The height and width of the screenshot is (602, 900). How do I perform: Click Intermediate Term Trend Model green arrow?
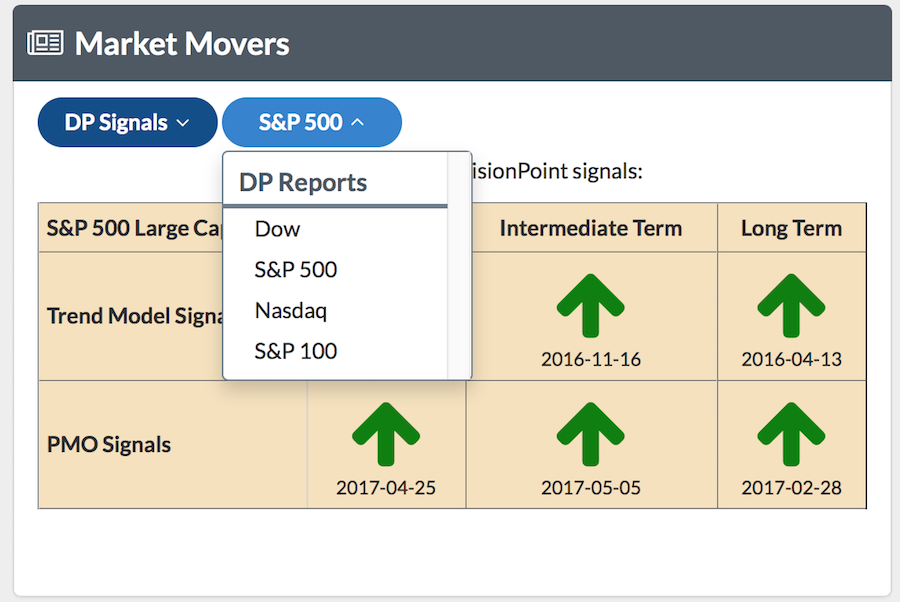point(590,304)
